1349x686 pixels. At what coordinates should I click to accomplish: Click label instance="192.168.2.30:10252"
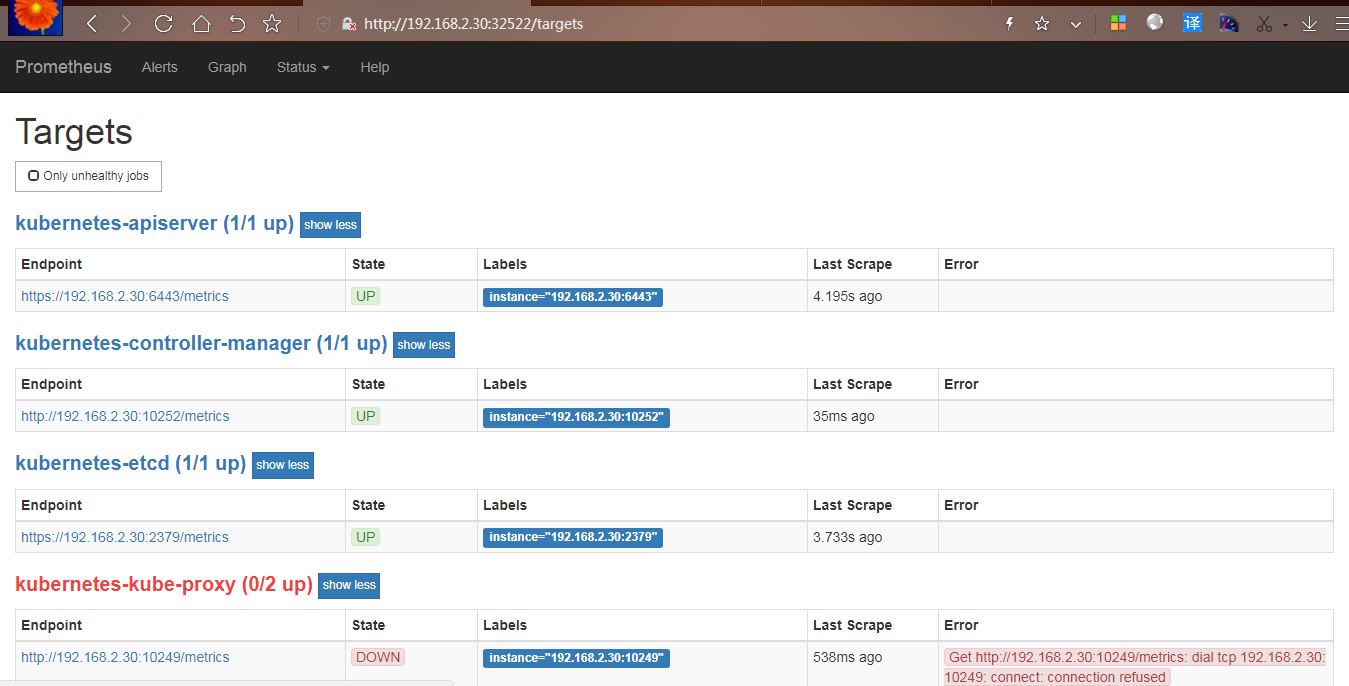[576, 417]
